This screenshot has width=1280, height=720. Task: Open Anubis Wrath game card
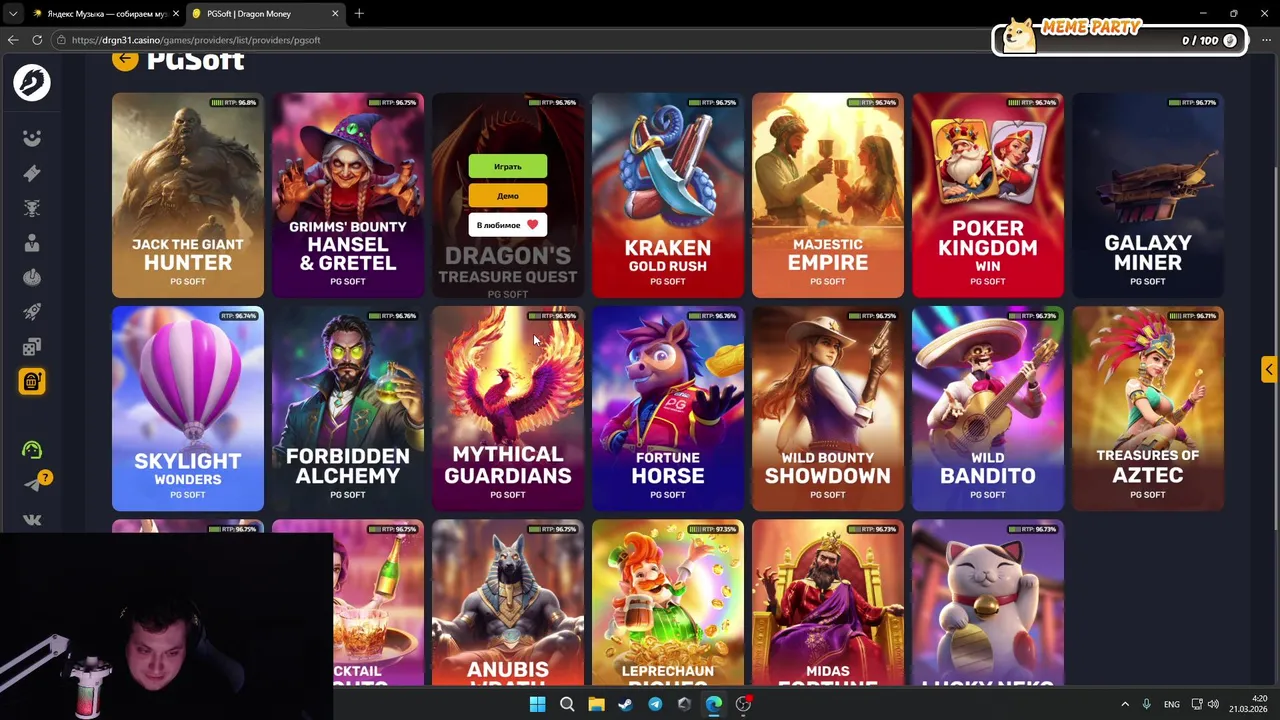coord(508,603)
